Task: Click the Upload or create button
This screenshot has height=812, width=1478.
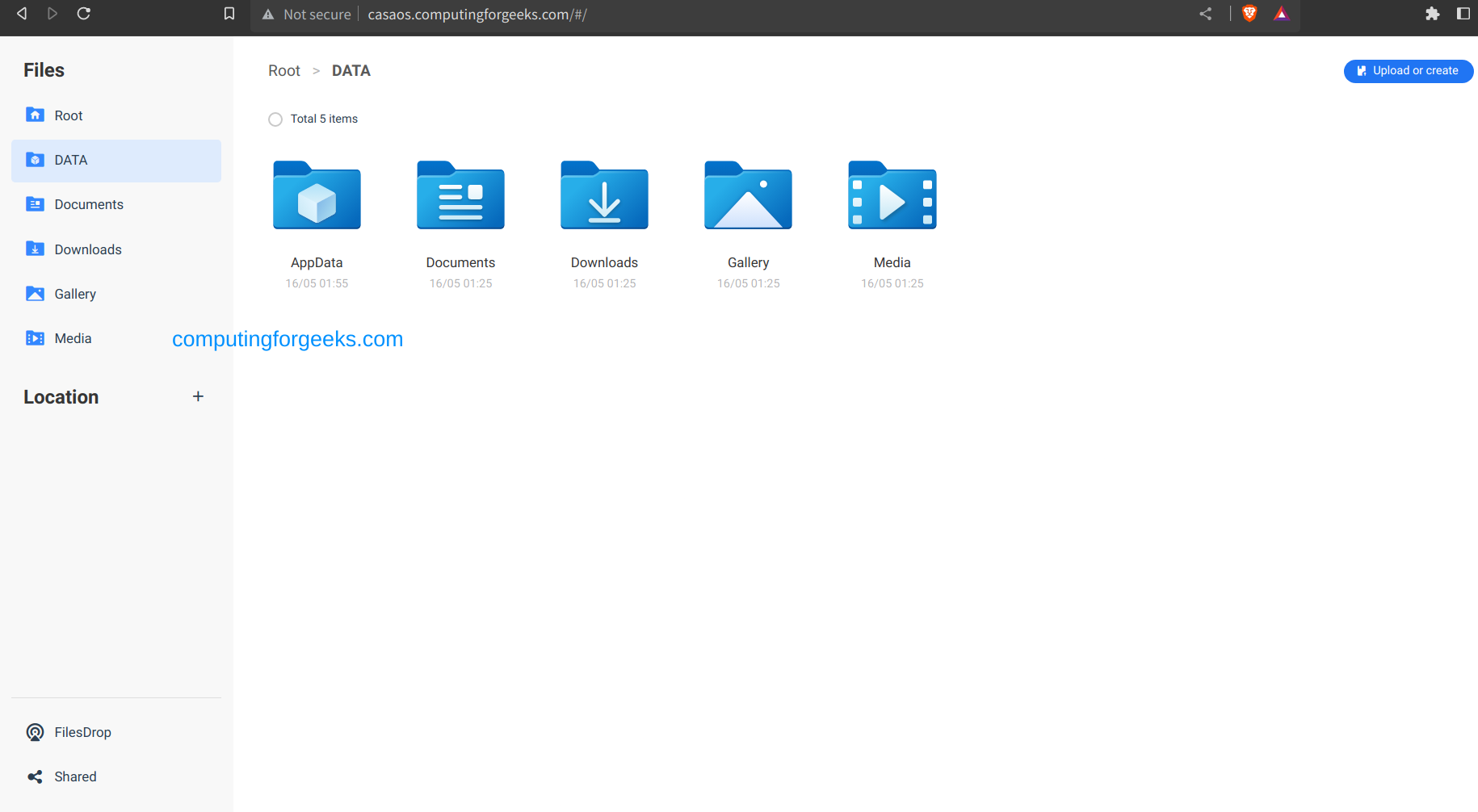Action: tap(1408, 71)
